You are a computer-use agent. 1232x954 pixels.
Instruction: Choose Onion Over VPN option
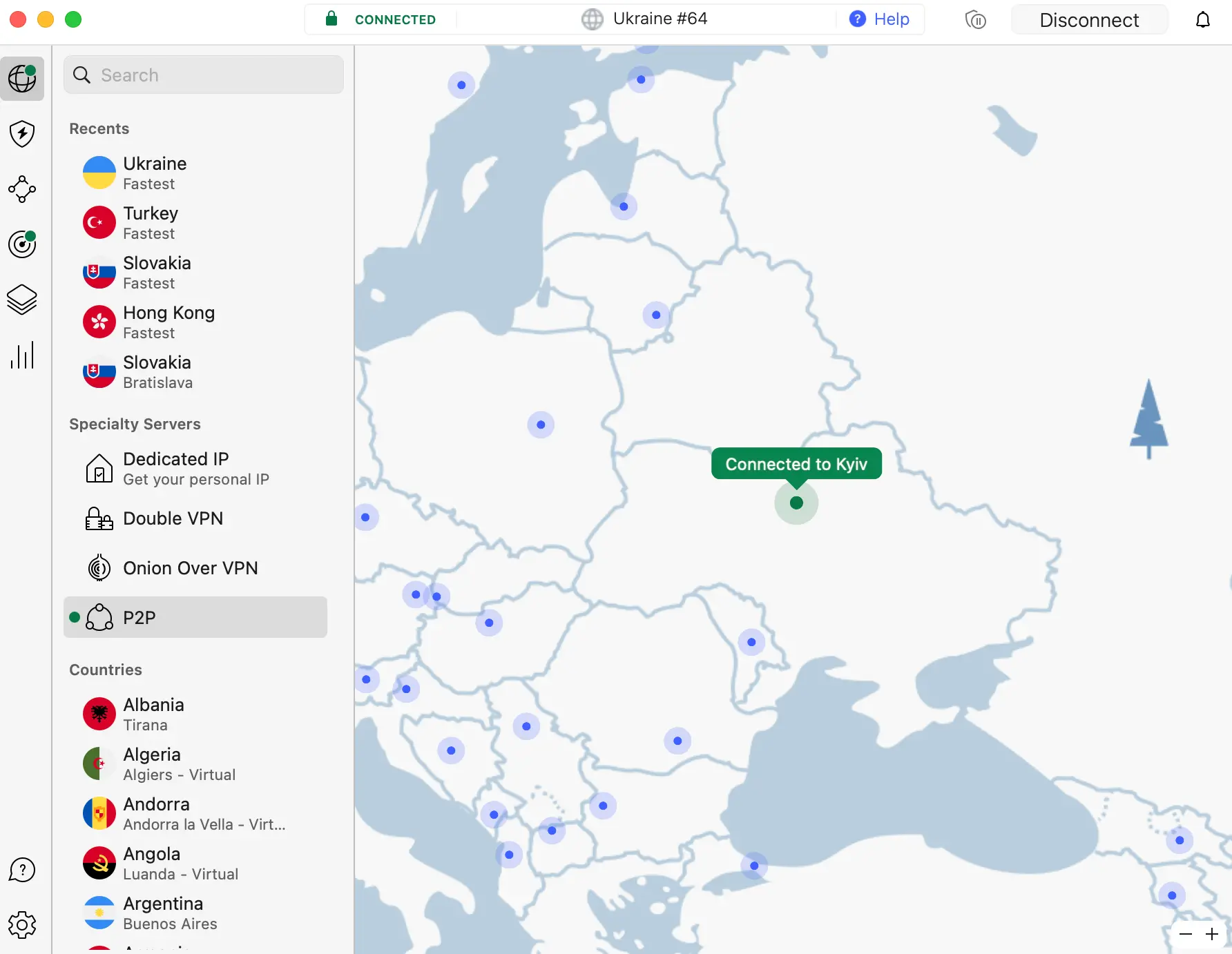pyautogui.click(x=190, y=568)
